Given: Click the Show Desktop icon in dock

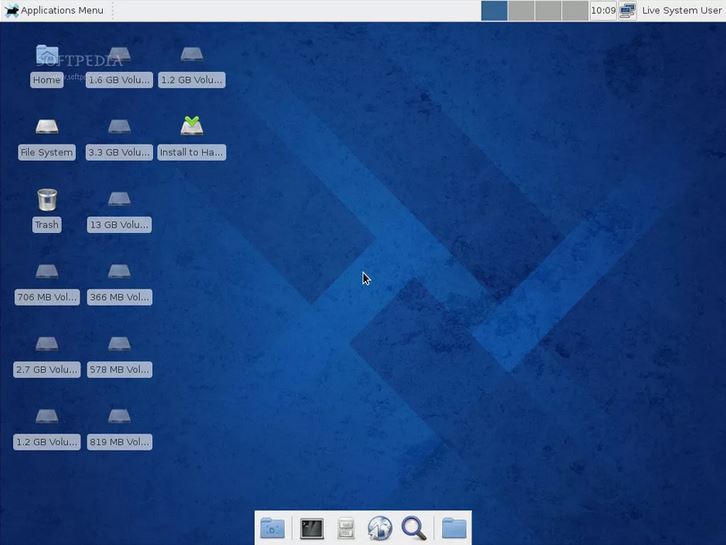Looking at the screenshot, I should click(x=272, y=528).
